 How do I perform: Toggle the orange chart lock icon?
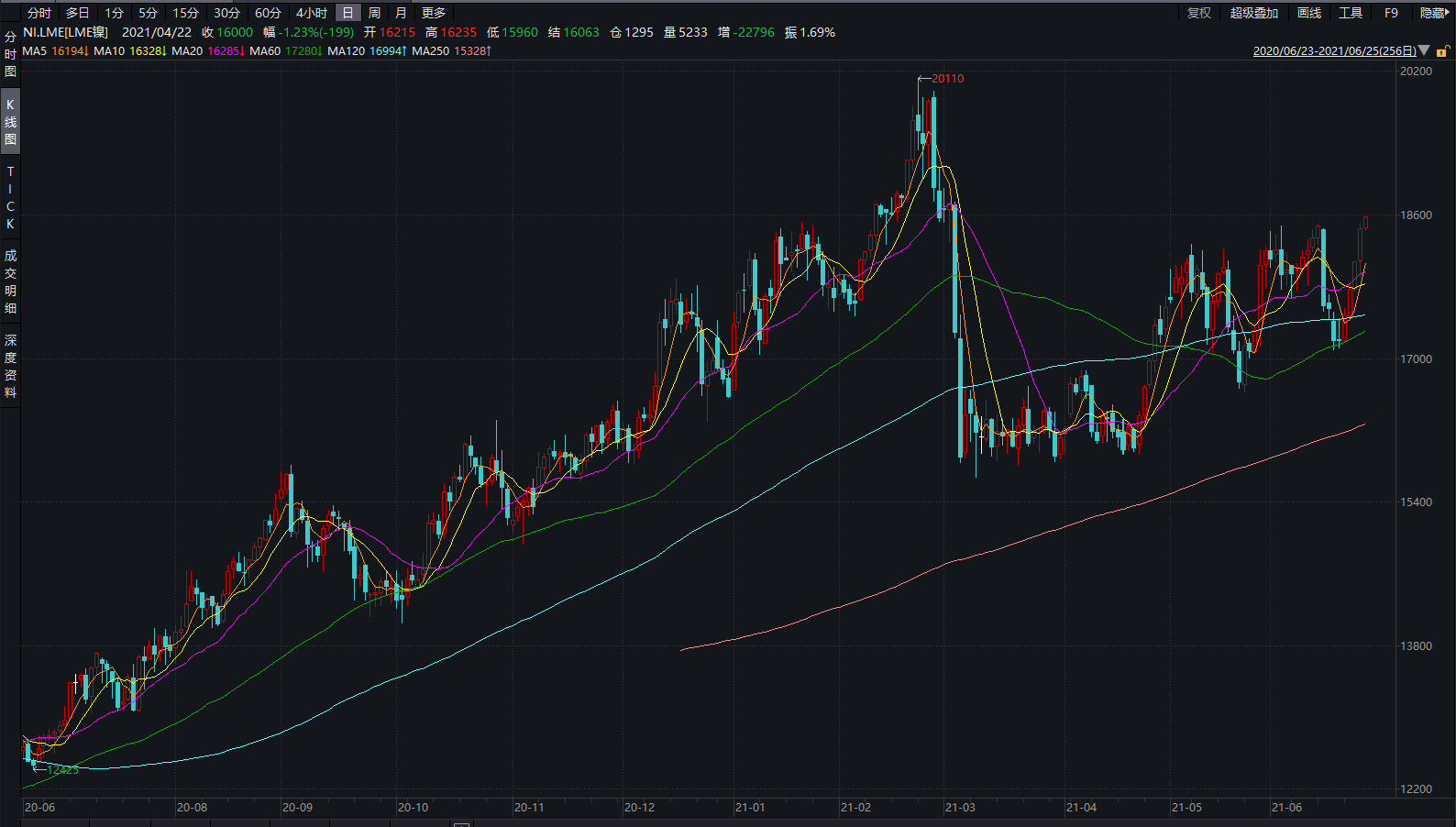[x=1442, y=52]
